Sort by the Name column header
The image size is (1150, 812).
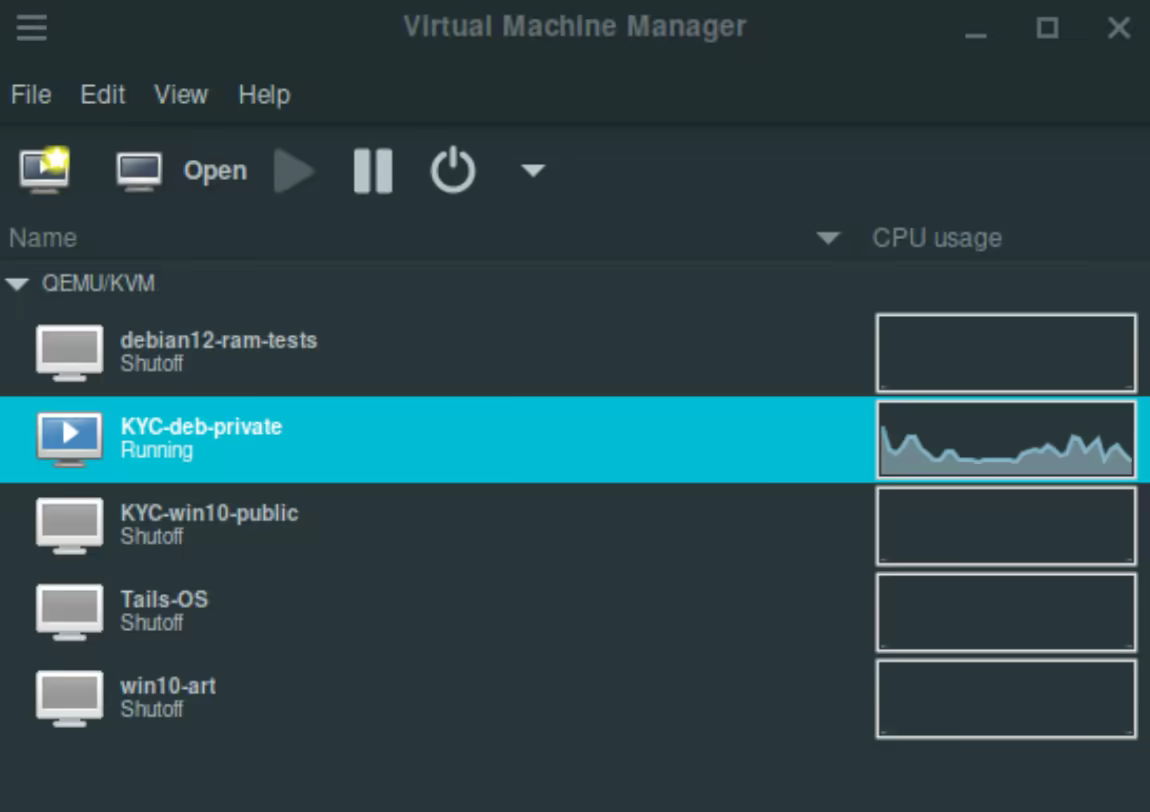[43, 238]
